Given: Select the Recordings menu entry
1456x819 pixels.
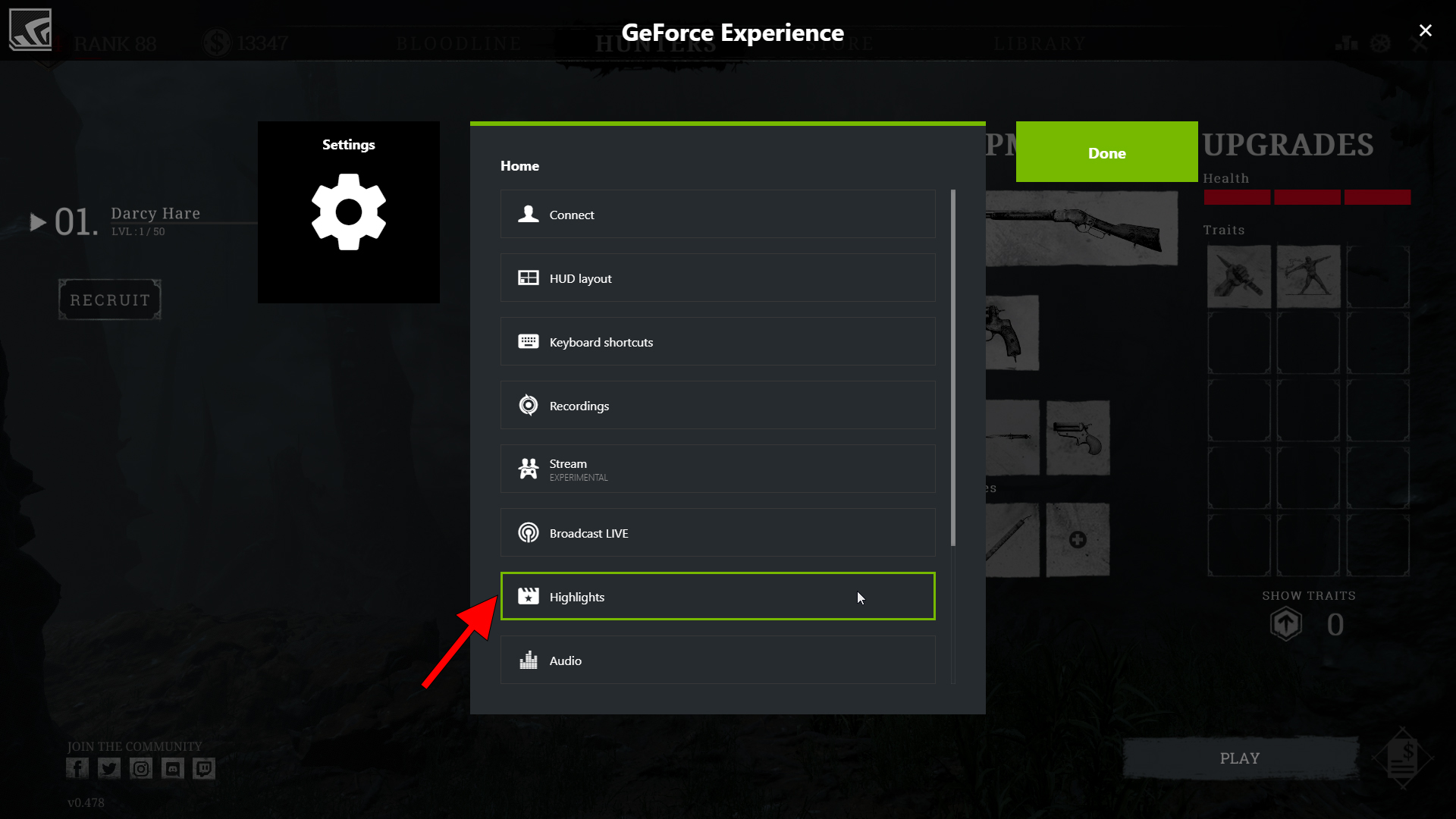Looking at the screenshot, I should point(717,406).
